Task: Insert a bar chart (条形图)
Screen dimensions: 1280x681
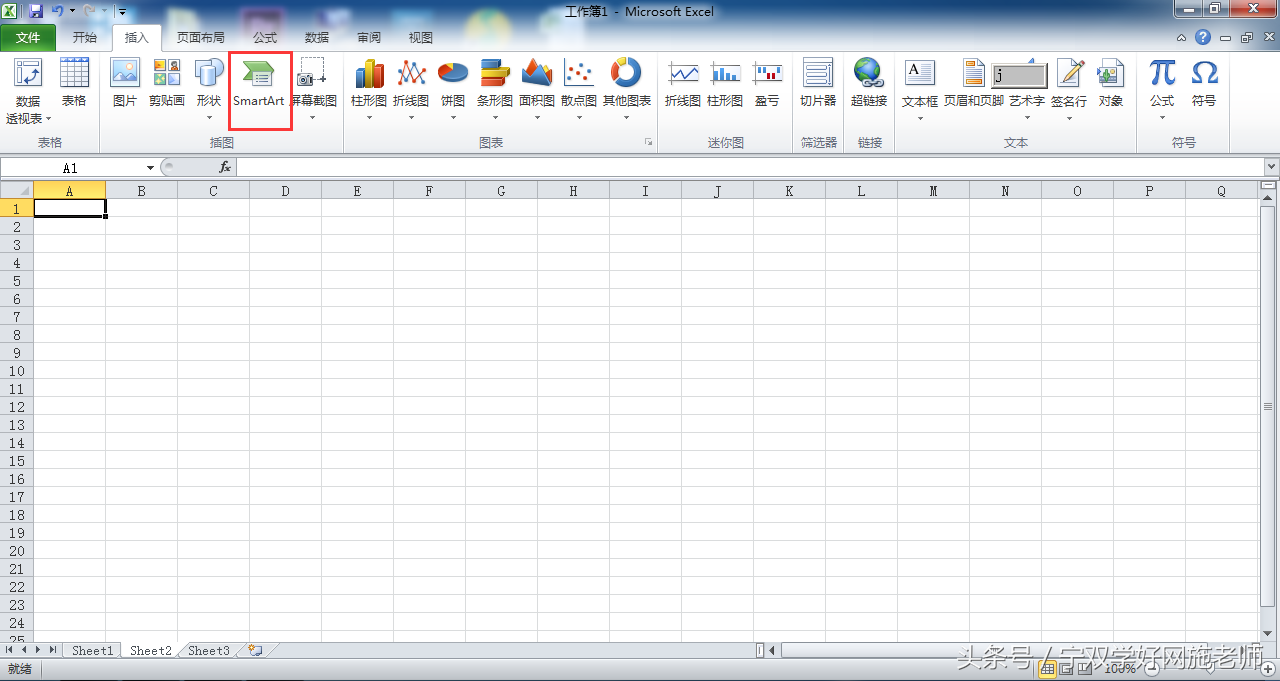Action: [x=495, y=89]
